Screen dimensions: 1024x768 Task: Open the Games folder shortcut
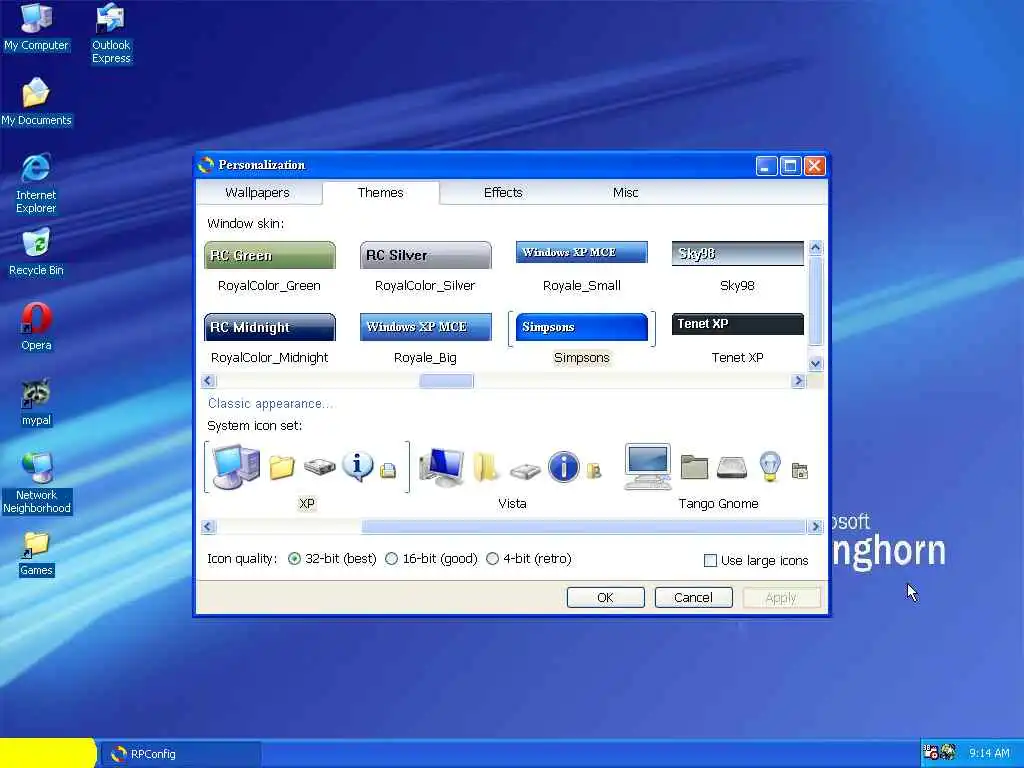pos(36,554)
